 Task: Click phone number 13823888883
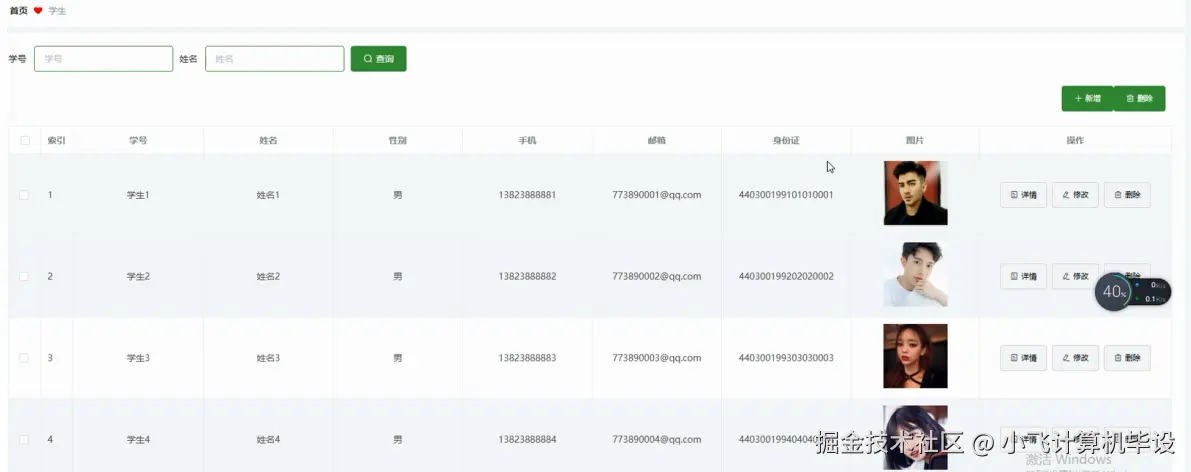[527, 358]
